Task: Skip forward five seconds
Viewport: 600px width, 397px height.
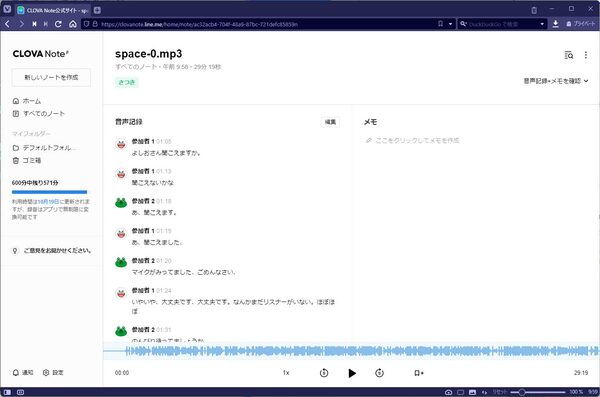Action: click(x=380, y=373)
